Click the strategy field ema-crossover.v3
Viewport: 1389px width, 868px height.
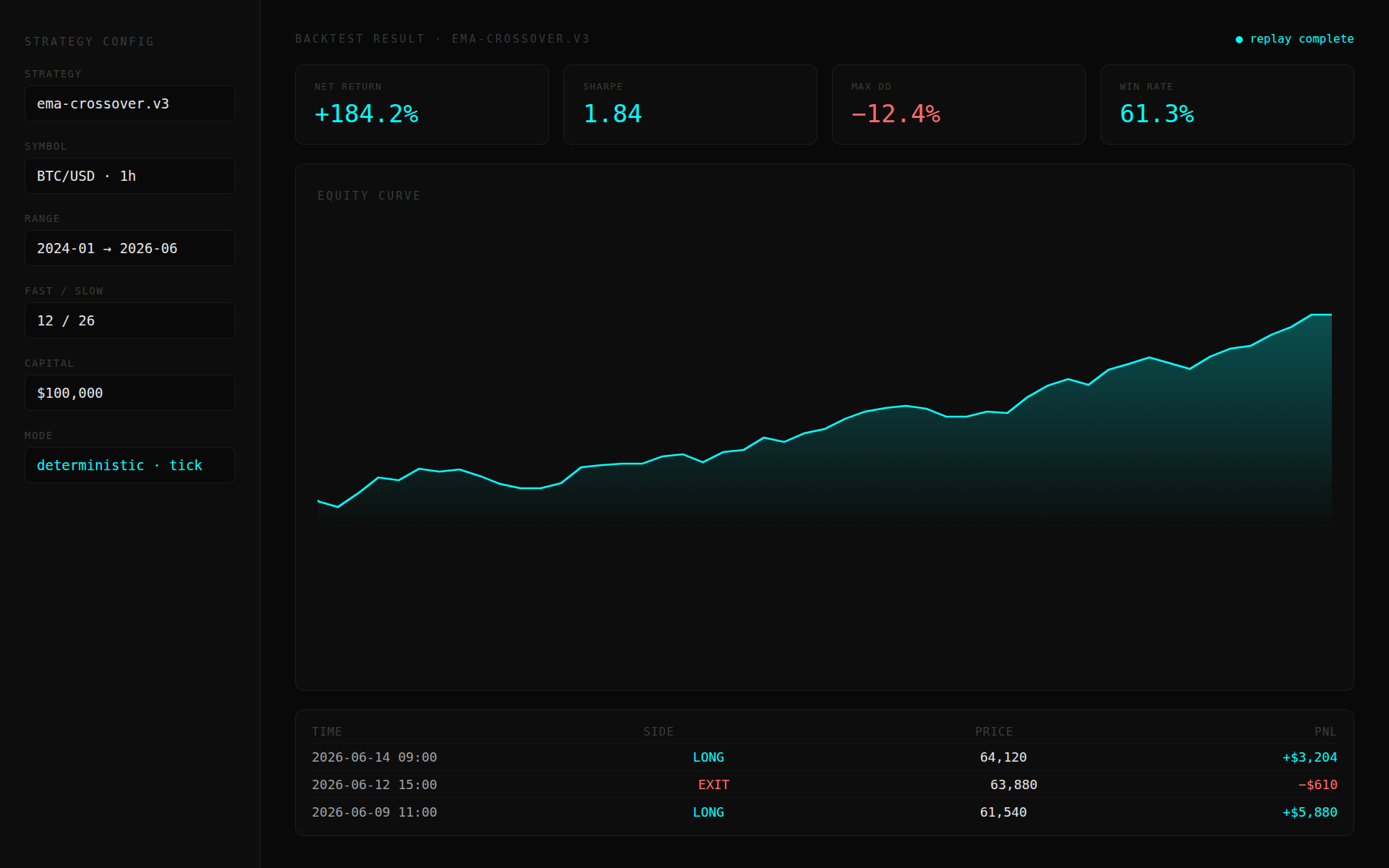click(x=129, y=103)
